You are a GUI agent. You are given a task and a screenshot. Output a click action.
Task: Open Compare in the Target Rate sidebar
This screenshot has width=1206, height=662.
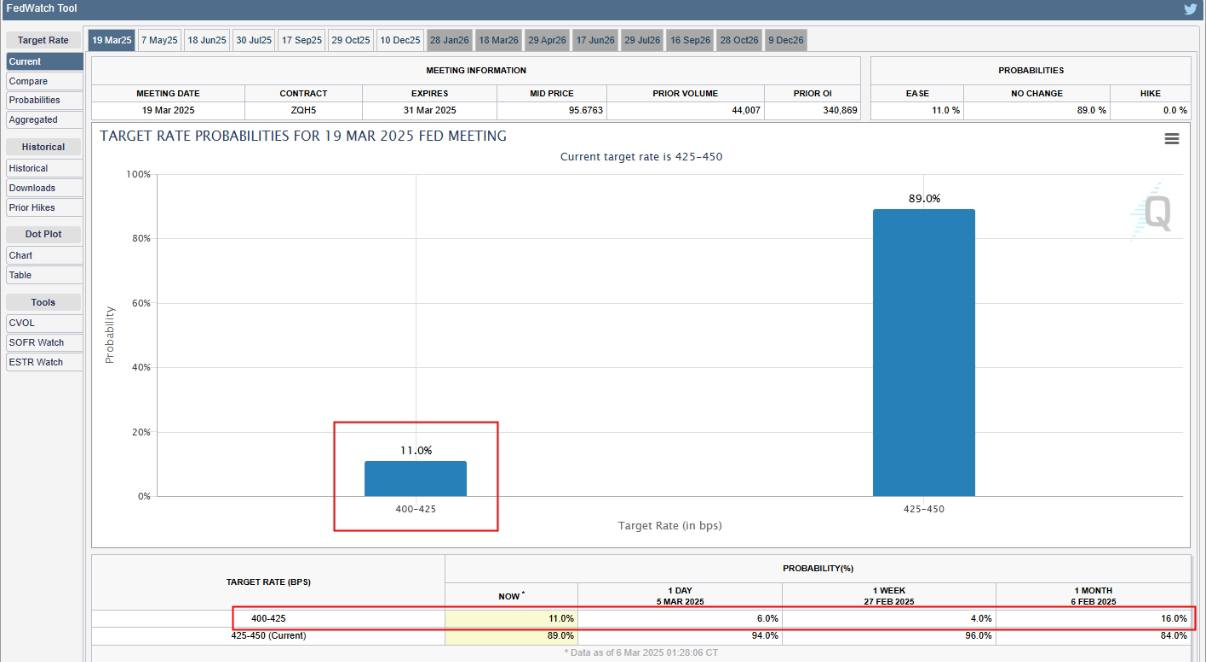point(28,81)
